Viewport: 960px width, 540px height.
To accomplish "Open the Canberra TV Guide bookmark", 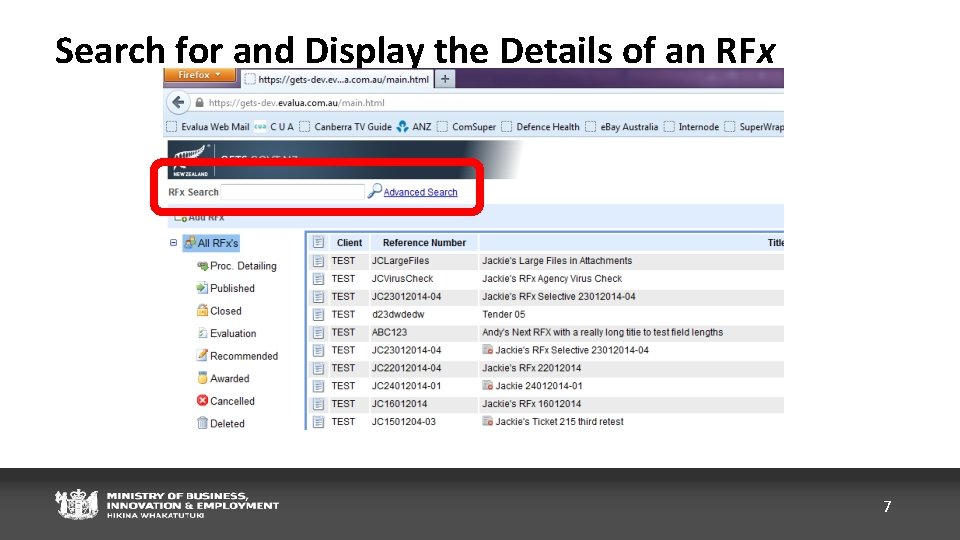I will [346, 127].
